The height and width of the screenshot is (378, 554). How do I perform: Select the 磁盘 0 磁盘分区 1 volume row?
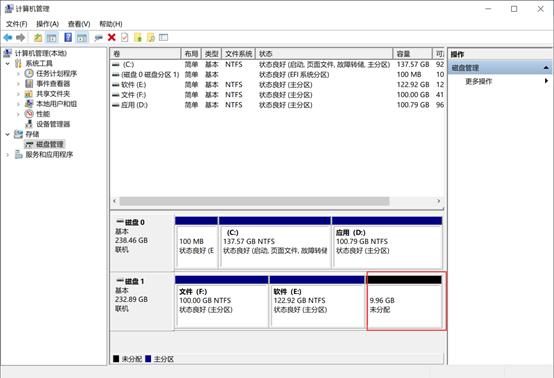277,75
